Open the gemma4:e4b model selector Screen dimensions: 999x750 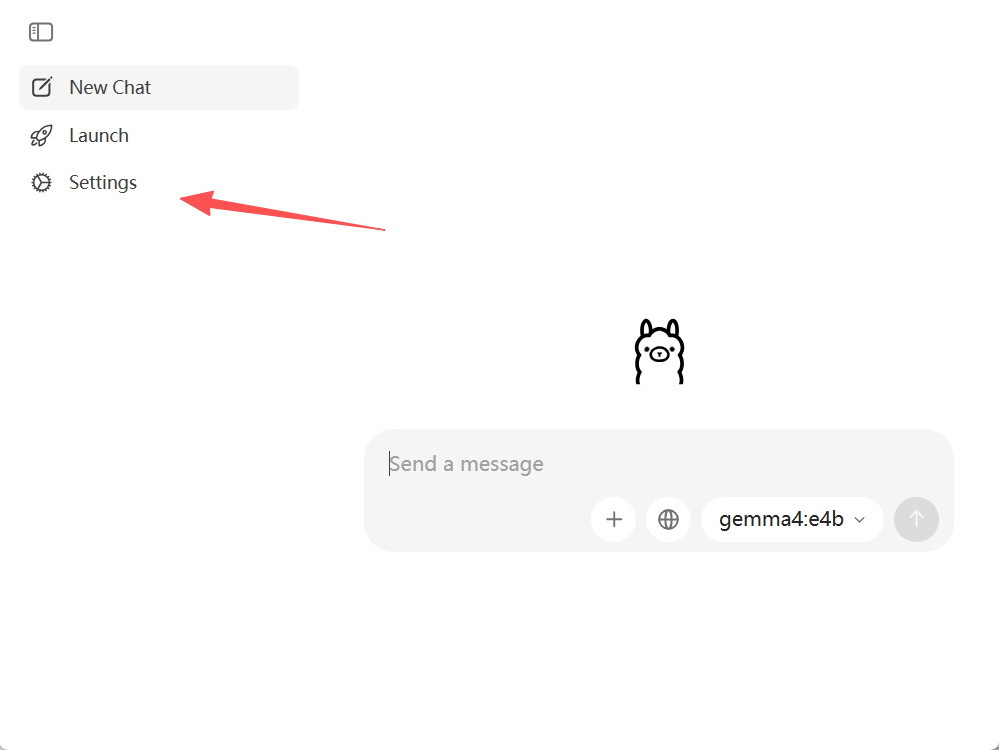(792, 519)
